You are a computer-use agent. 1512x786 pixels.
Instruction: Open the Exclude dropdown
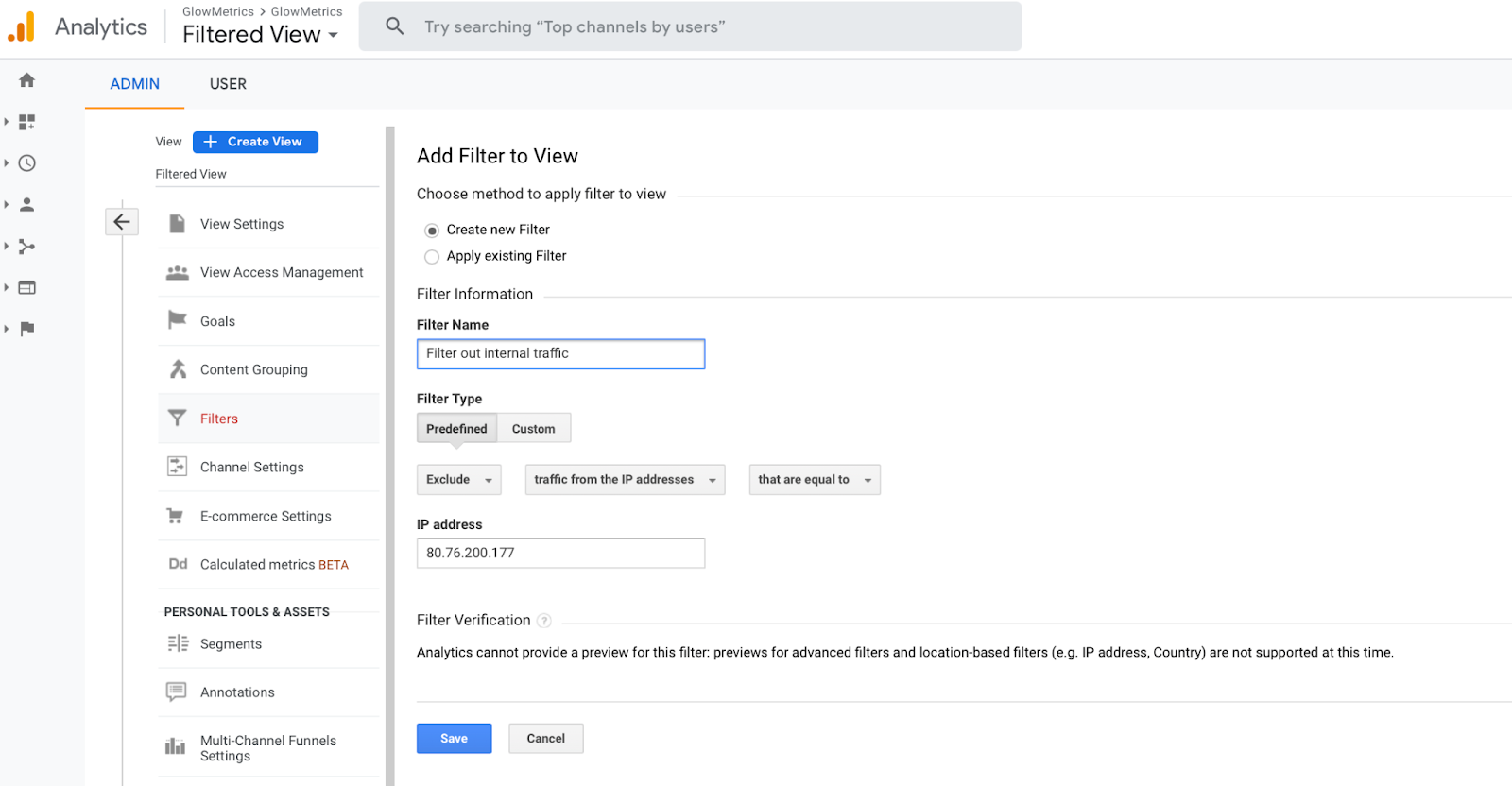458,480
